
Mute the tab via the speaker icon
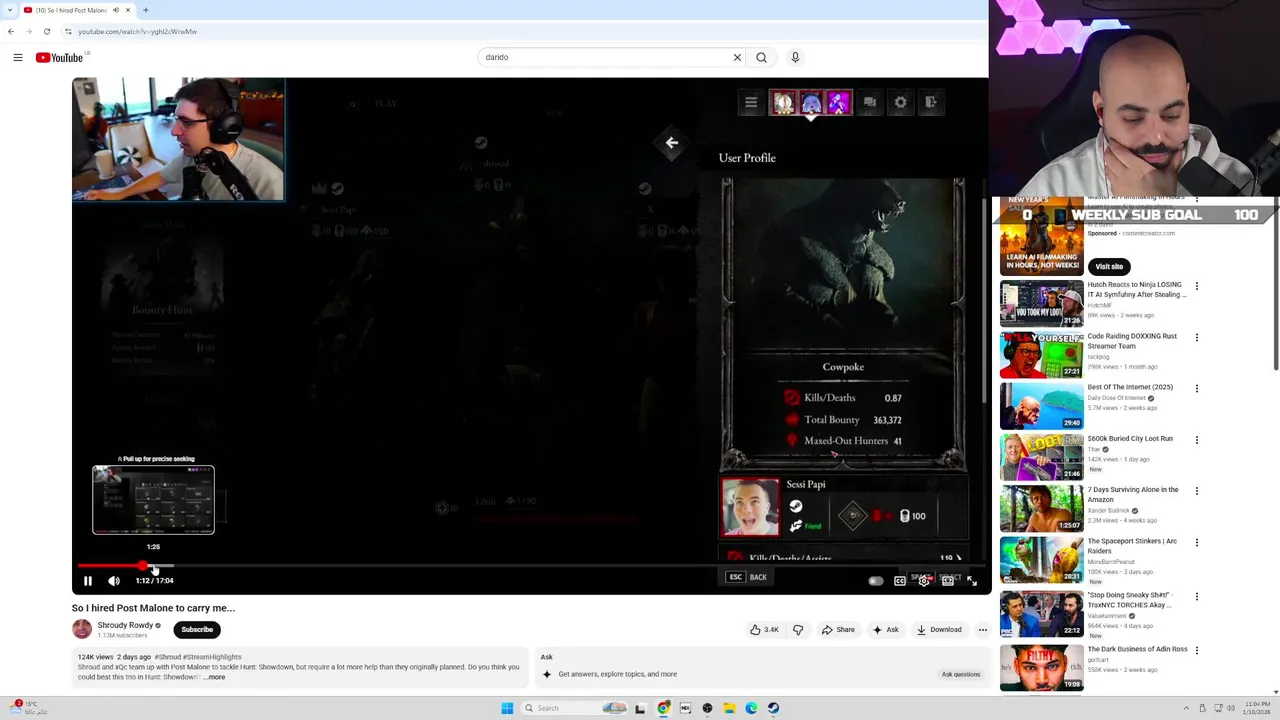click(115, 10)
